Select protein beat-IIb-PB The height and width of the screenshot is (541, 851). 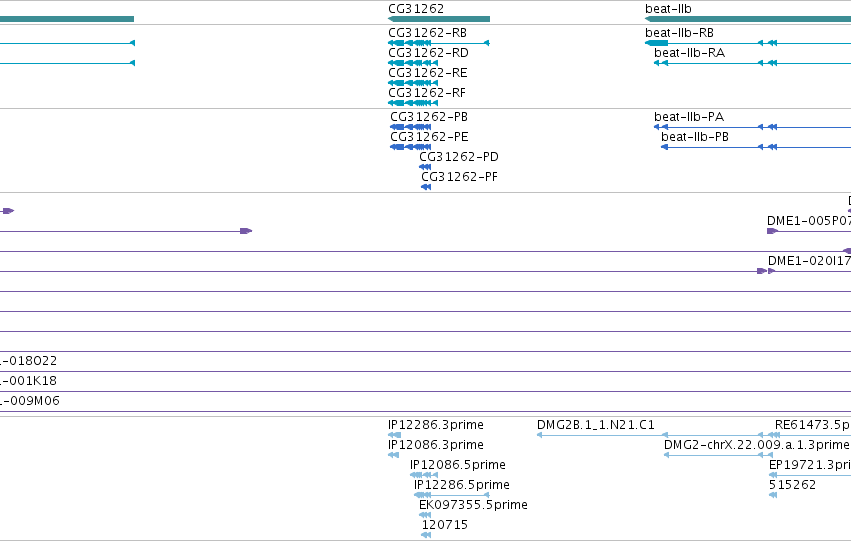pos(695,137)
